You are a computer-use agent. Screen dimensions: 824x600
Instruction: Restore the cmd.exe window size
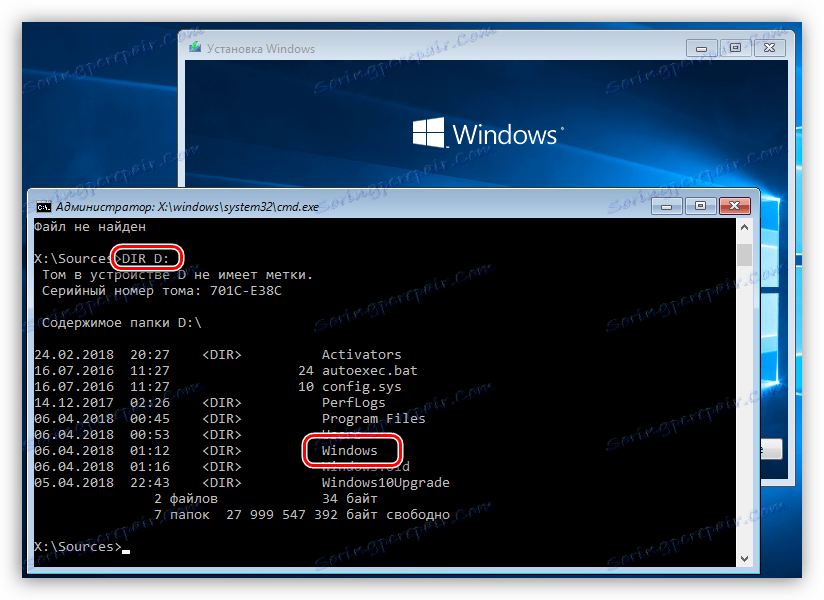pos(700,206)
